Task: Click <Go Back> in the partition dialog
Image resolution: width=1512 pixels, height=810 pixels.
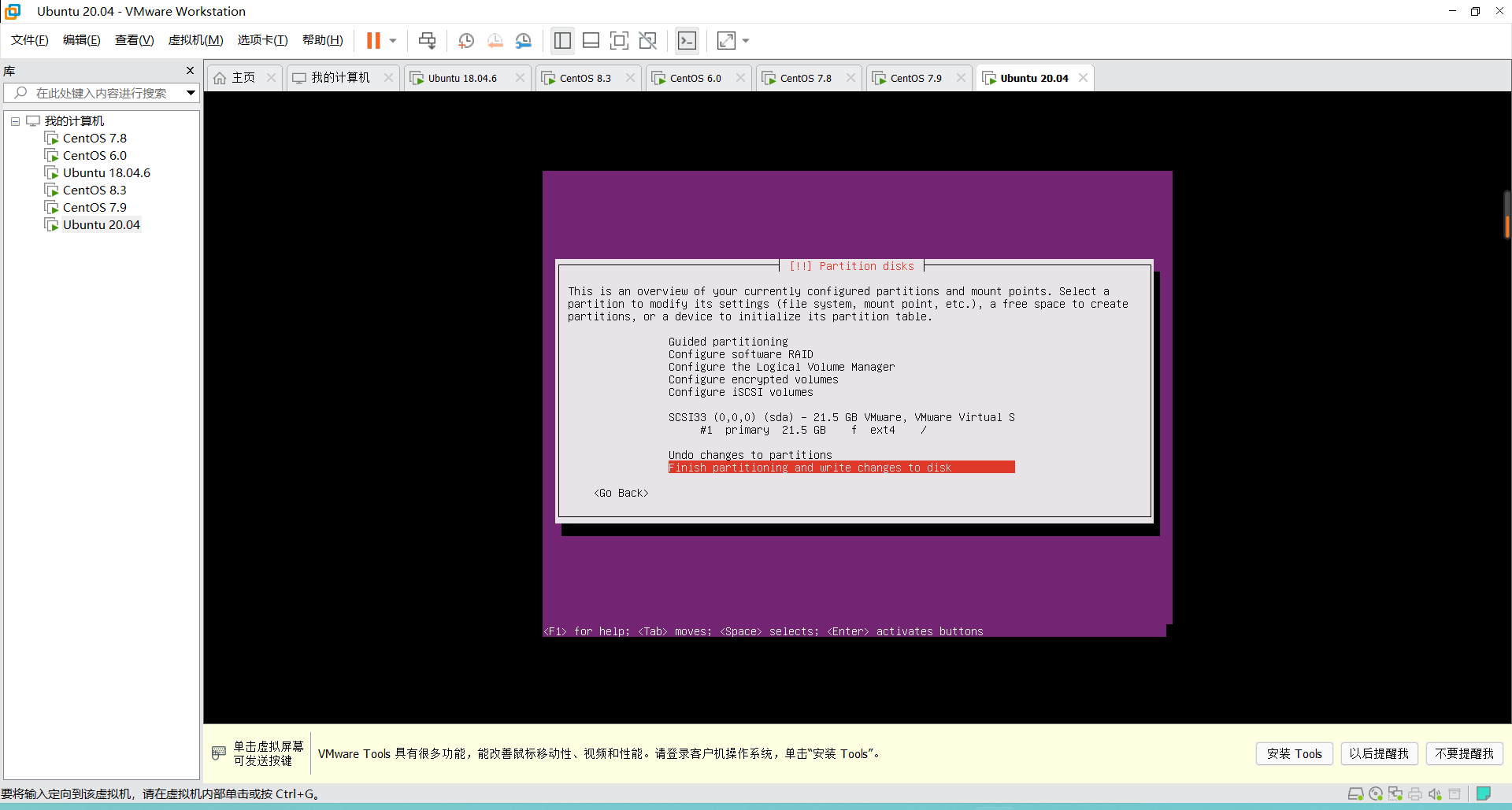Action: [621, 493]
